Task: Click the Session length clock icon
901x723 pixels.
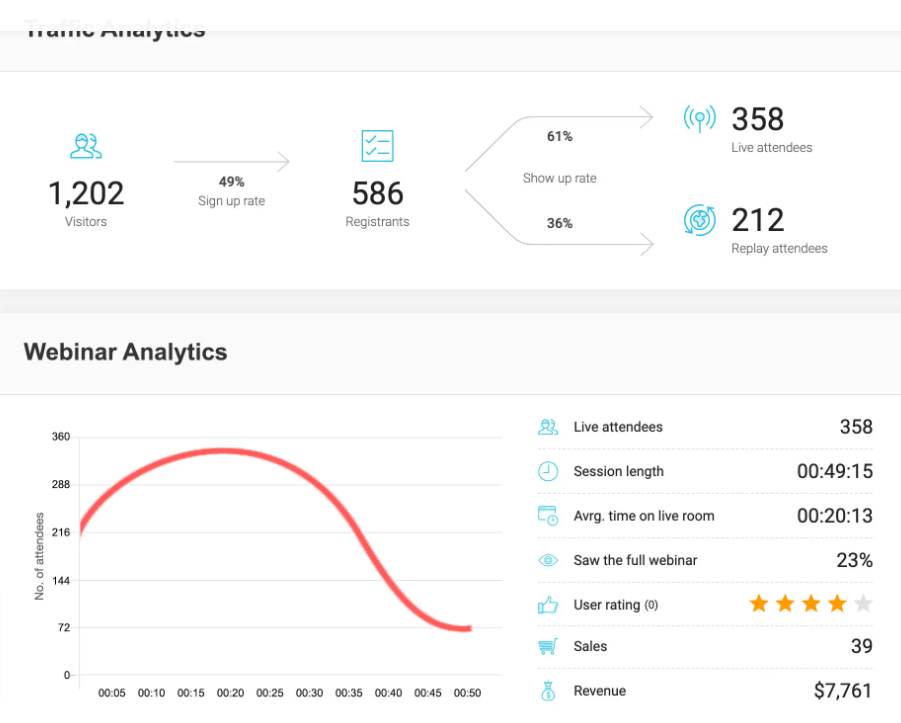Action: tap(548, 471)
